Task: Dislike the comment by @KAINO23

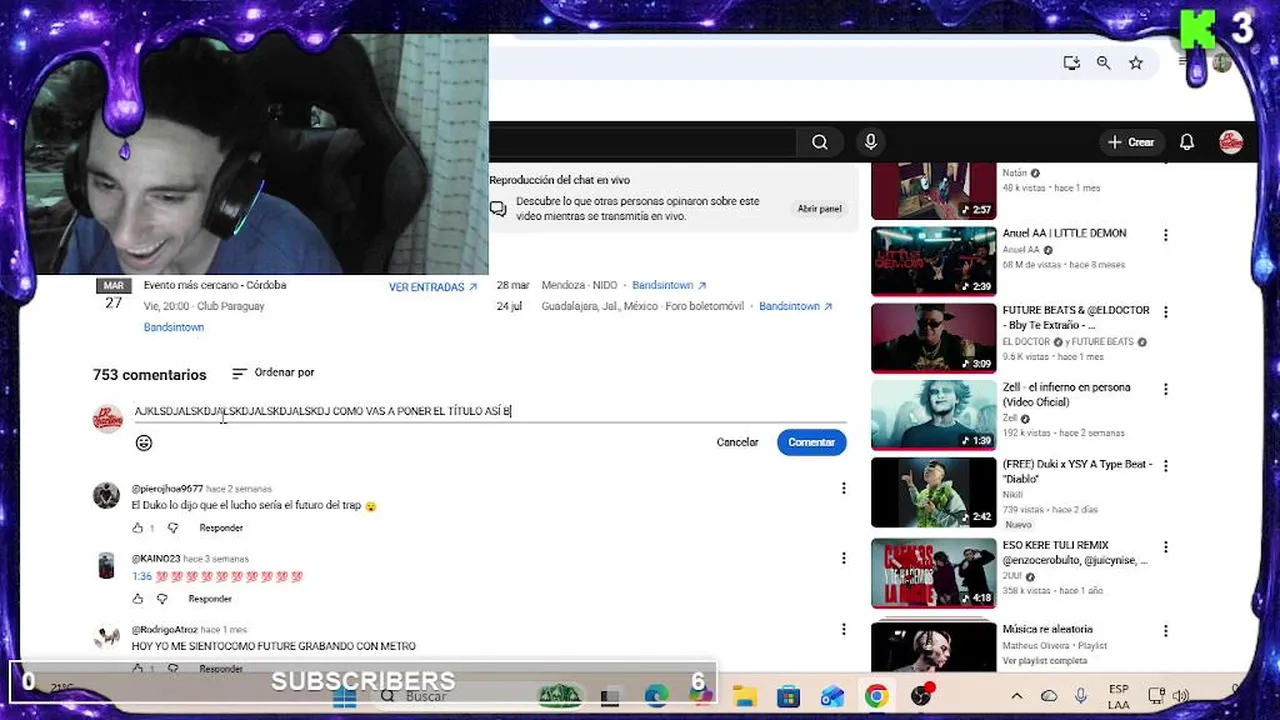Action: click(162, 599)
